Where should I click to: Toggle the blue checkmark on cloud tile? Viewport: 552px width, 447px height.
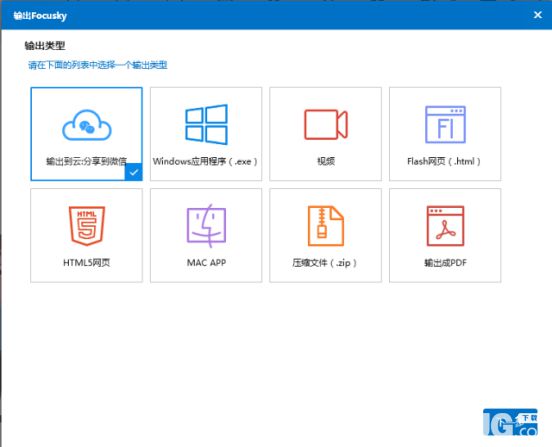coord(134,172)
